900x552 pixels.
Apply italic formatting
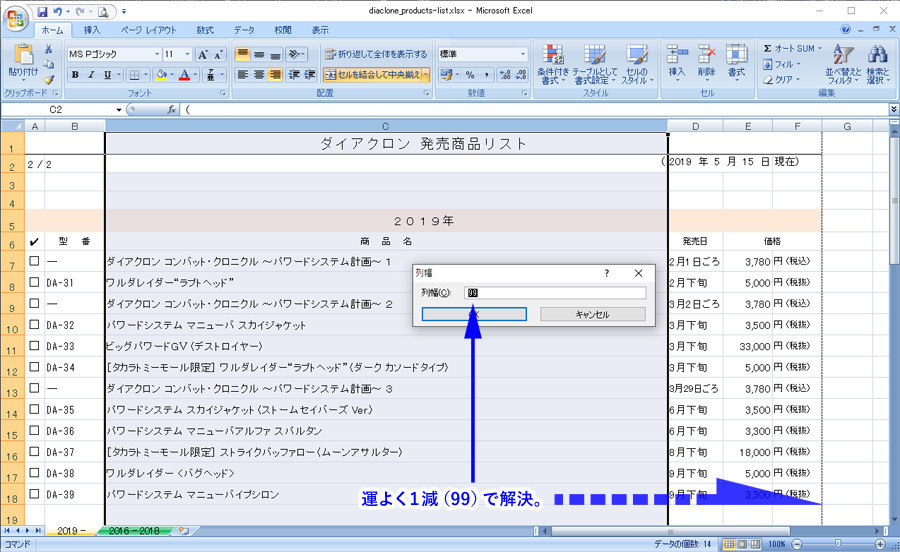pyautogui.click(x=91, y=75)
